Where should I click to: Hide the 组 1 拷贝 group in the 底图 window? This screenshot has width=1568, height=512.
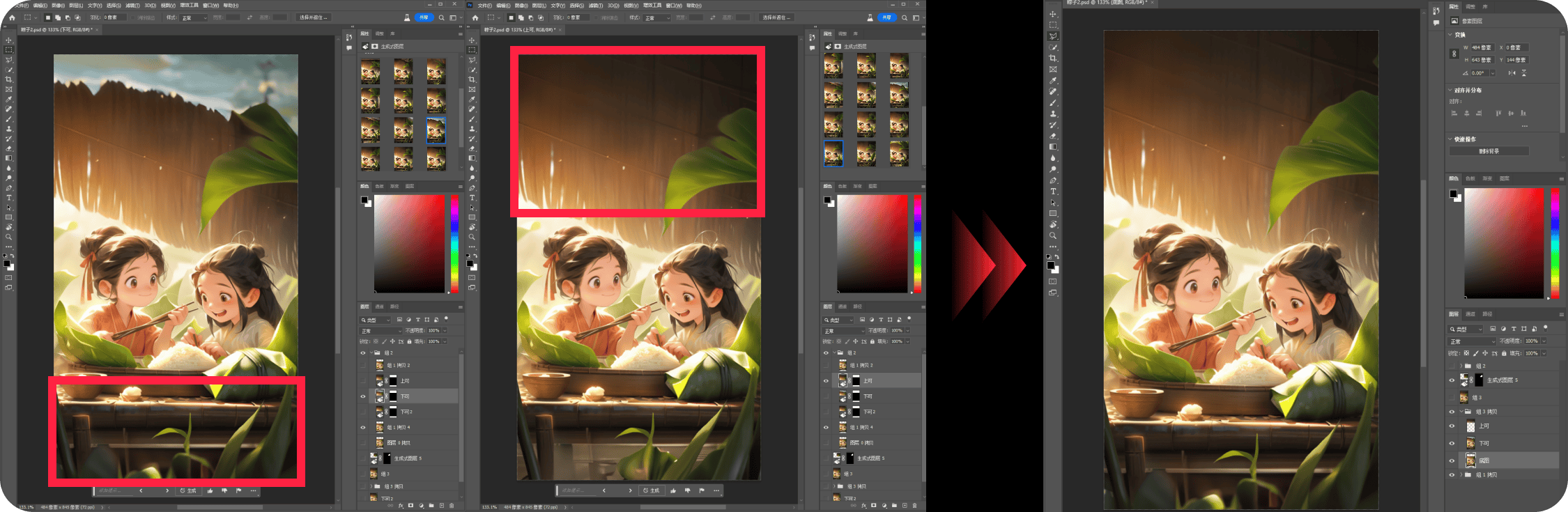(1452, 475)
